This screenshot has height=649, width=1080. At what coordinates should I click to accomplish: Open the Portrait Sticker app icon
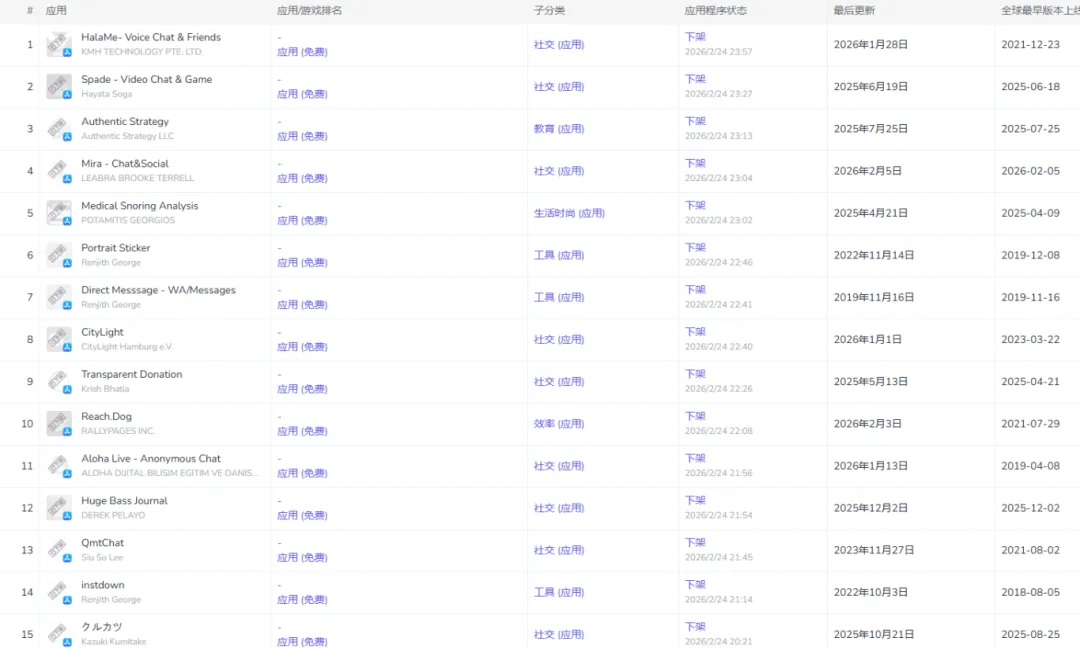coord(59,255)
